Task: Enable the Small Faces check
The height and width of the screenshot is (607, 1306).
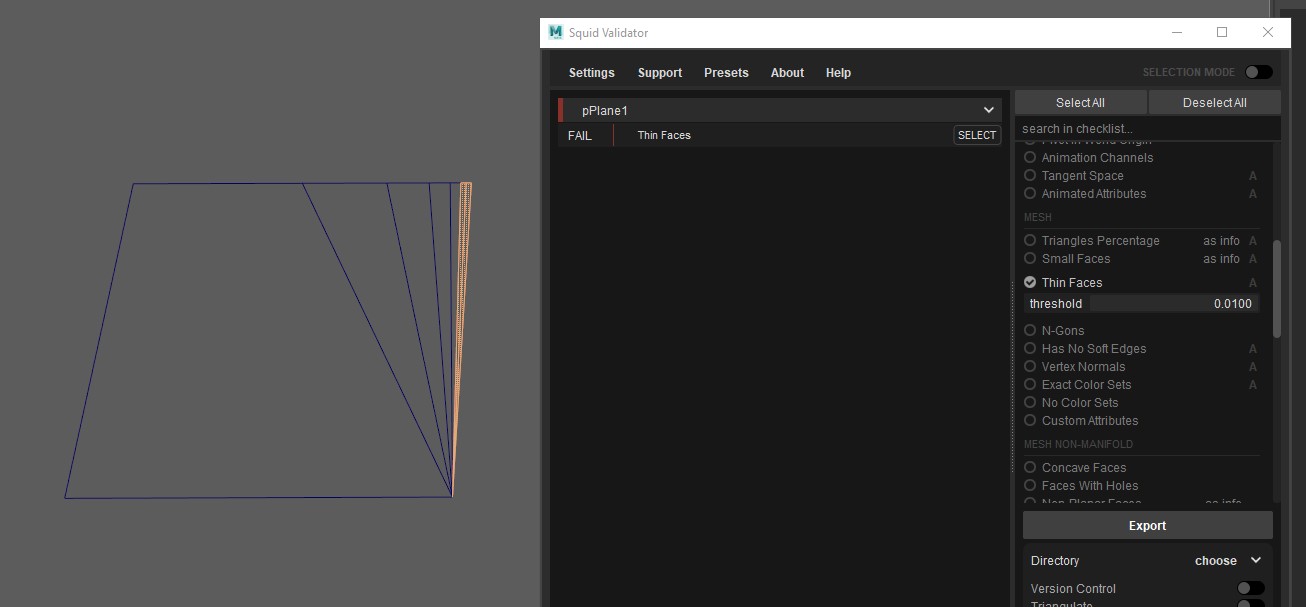Action: [x=1030, y=258]
